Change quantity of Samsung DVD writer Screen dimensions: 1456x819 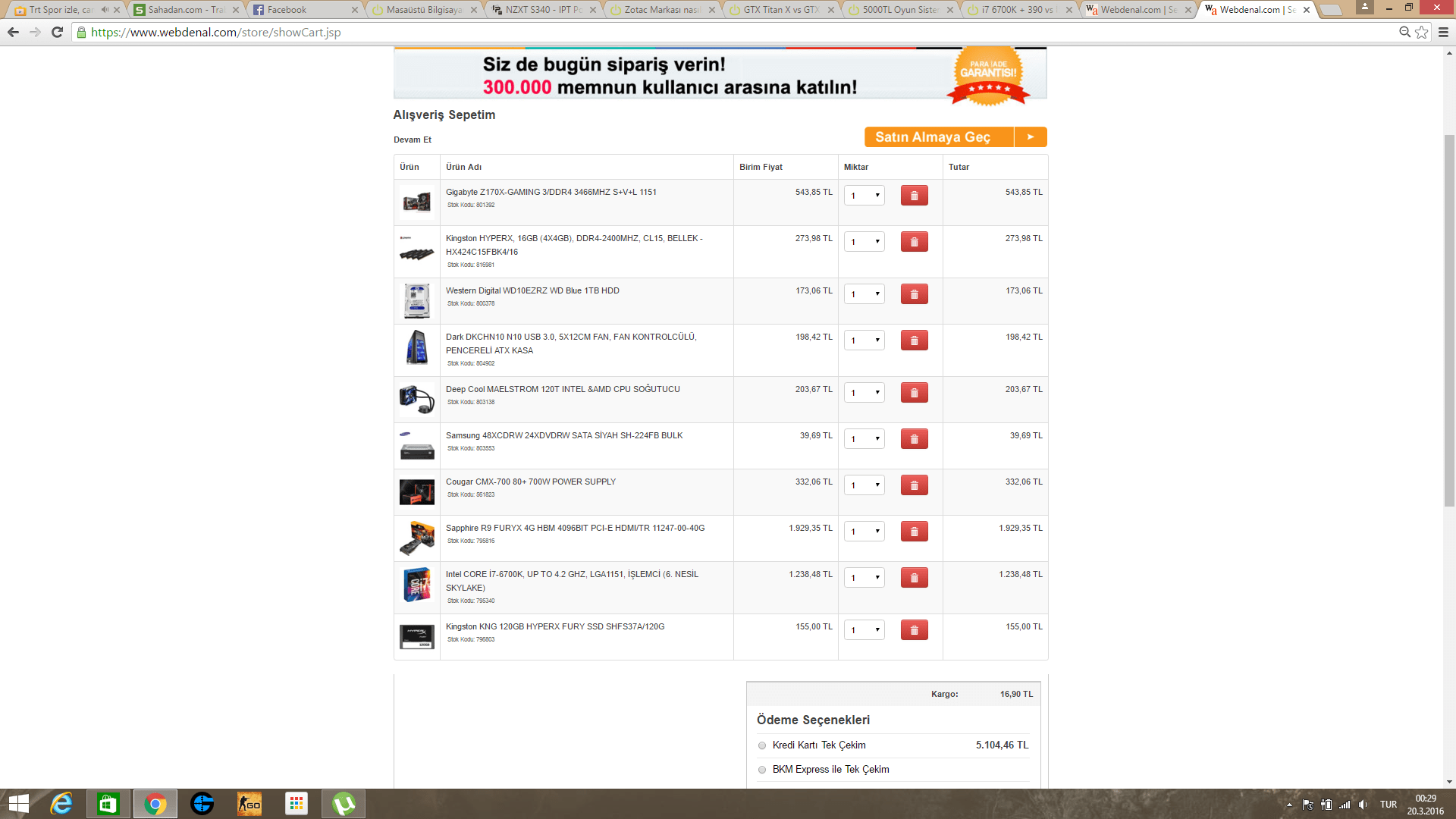click(864, 439)
